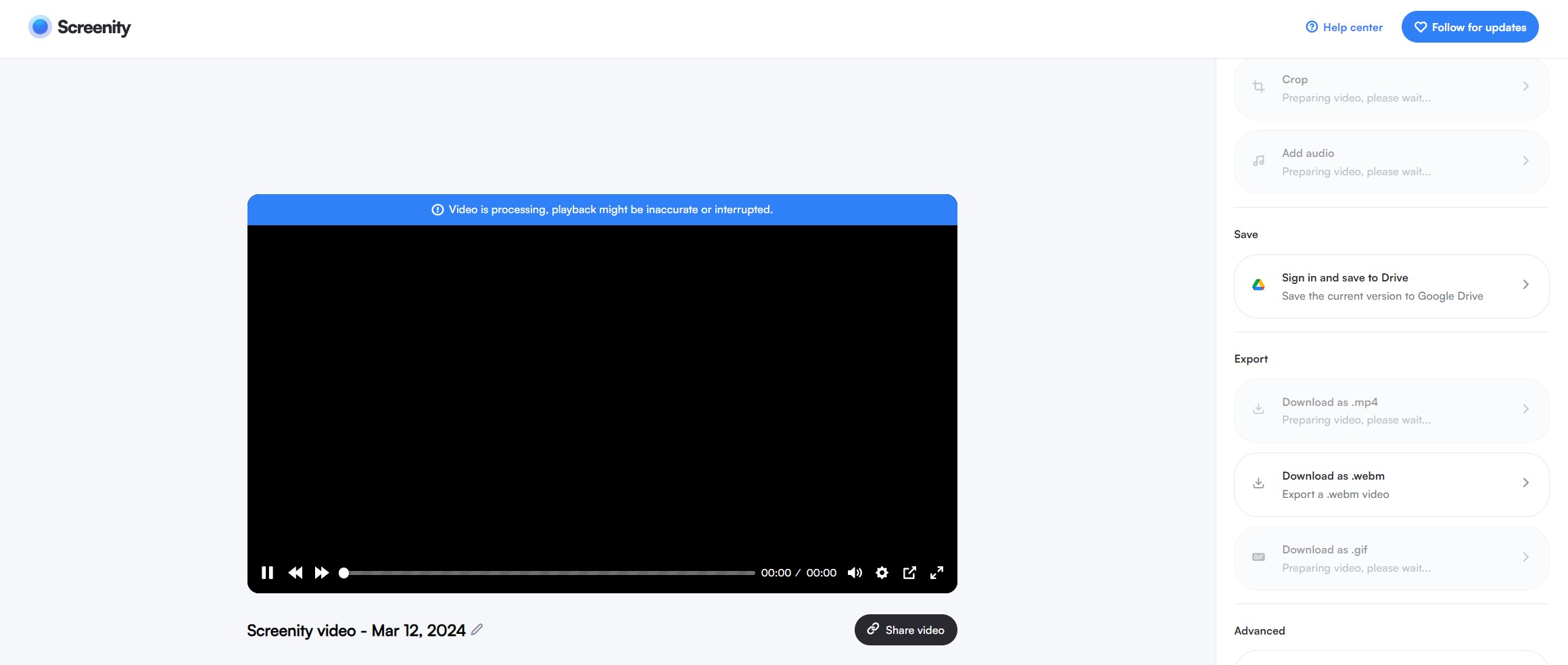Click 'Export a .webm video' description
Viewport: 1568px width, 665px height.
pos(1335,494)
